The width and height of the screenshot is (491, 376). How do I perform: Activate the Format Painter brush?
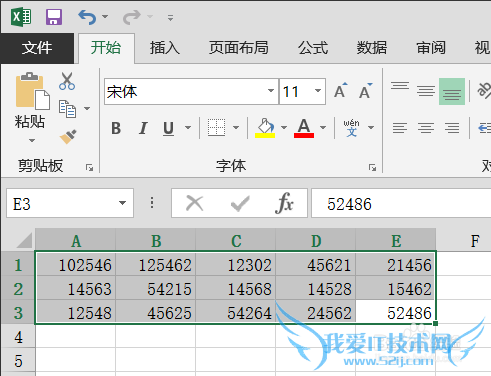(68, 136)
